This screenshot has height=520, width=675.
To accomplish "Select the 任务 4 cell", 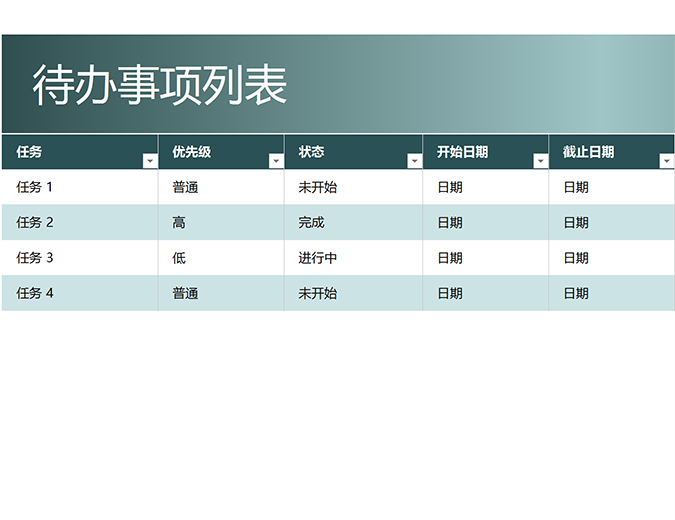I will [x=80, y=293].
